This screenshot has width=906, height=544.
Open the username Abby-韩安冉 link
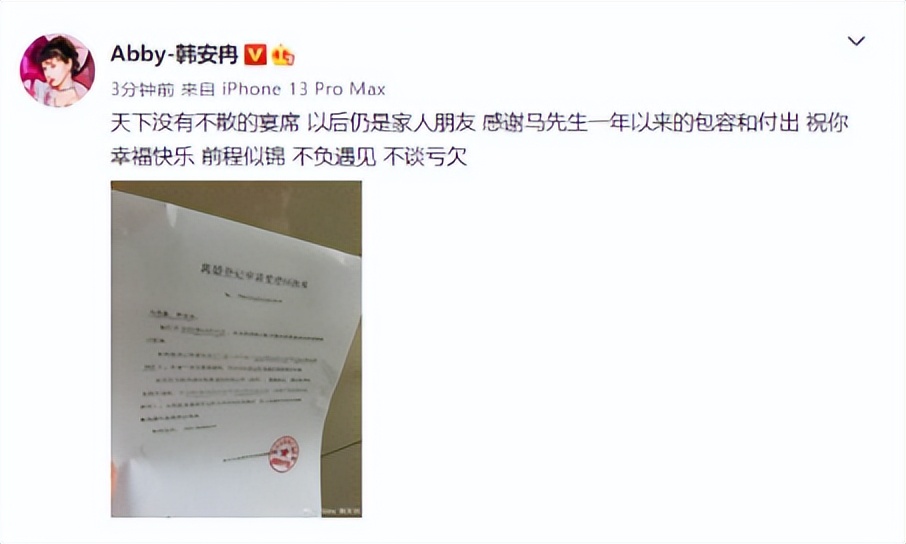(174, 54)
